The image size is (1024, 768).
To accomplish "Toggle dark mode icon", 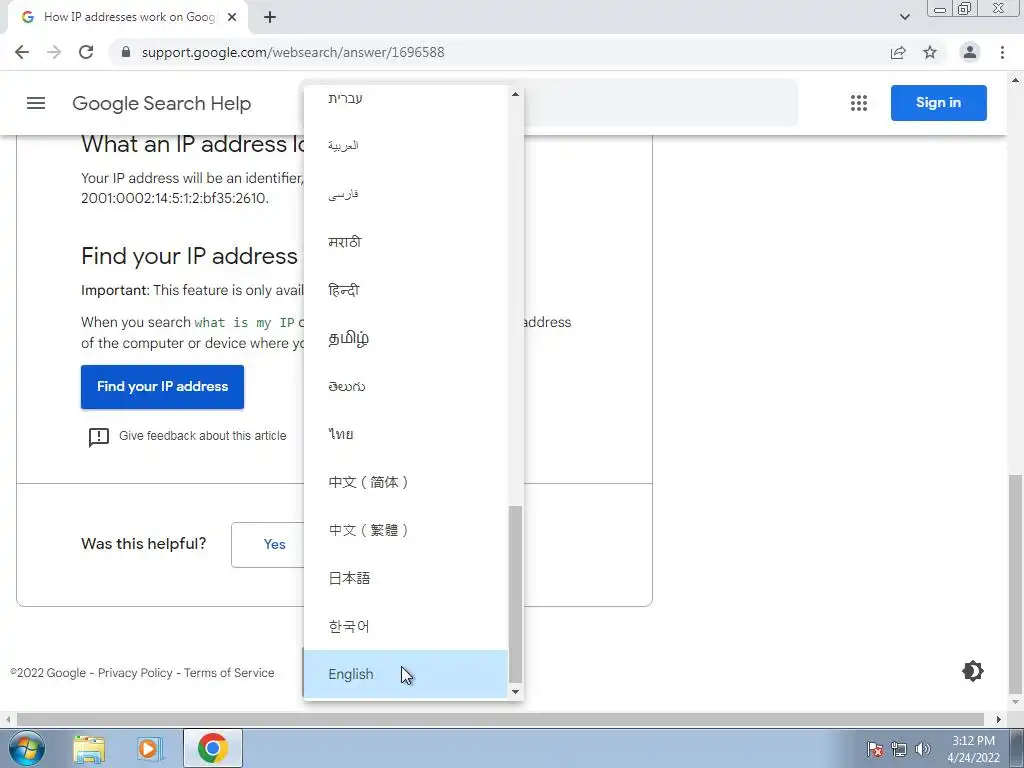I will (972, 671).
